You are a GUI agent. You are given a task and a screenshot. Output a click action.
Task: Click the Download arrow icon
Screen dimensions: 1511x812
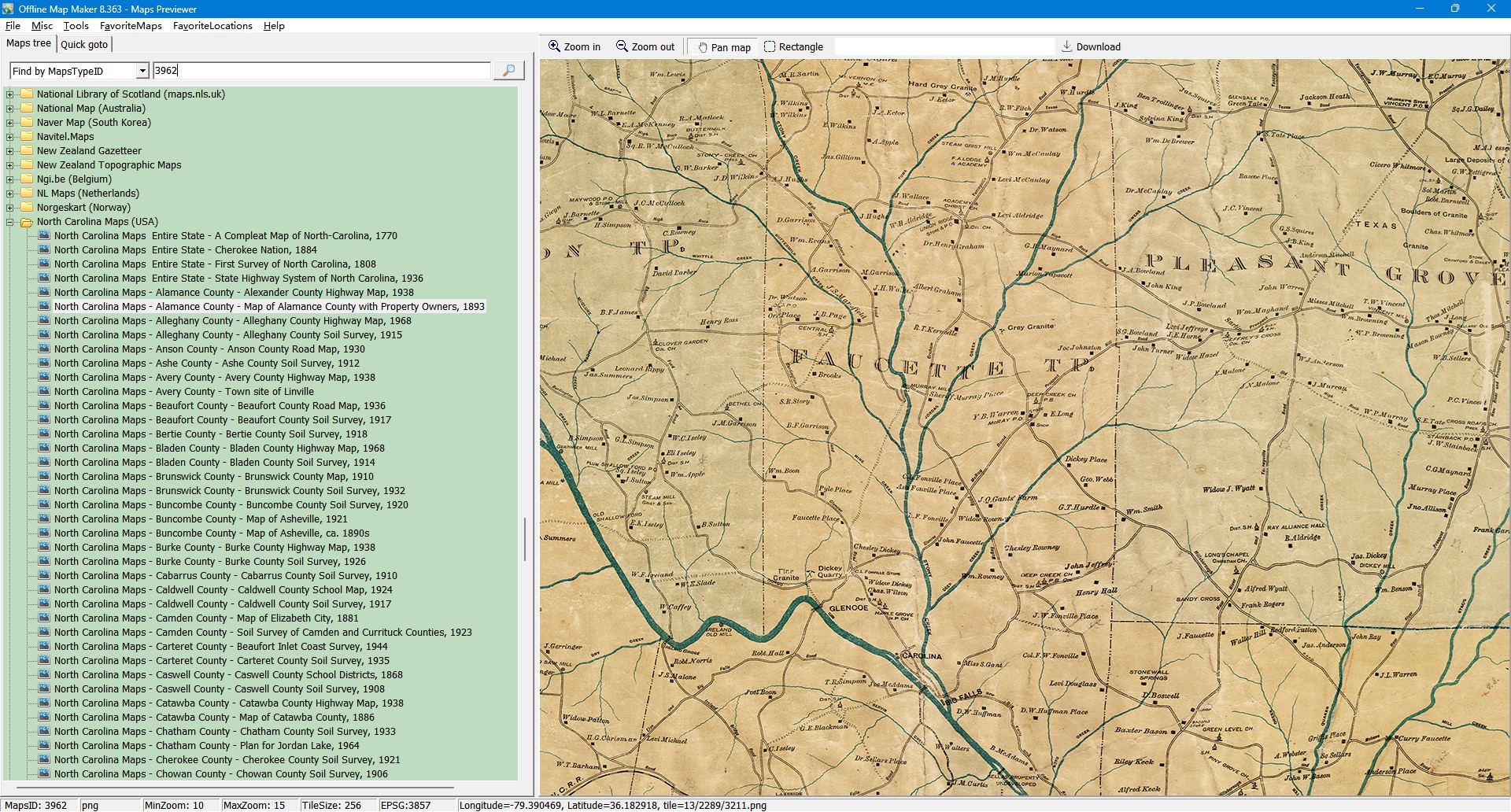pos(1066,46)
